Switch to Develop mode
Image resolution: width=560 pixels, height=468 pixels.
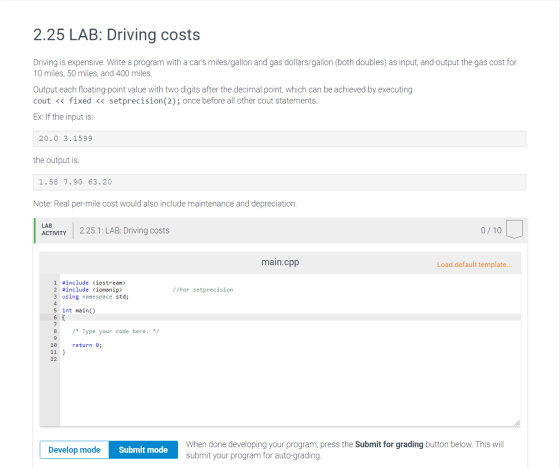click(x=74, y=450)
